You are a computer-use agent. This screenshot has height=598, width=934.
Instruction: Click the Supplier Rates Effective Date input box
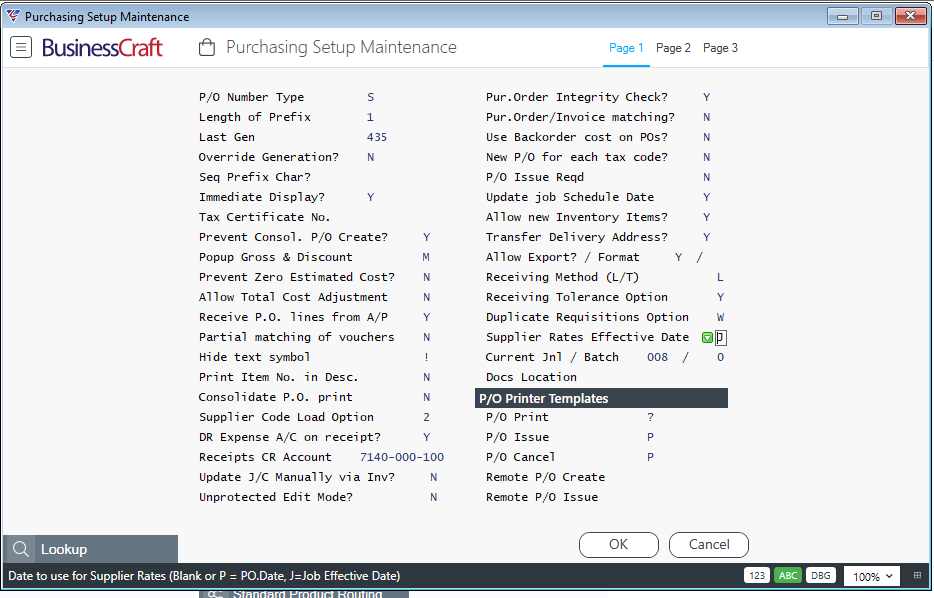721,338
